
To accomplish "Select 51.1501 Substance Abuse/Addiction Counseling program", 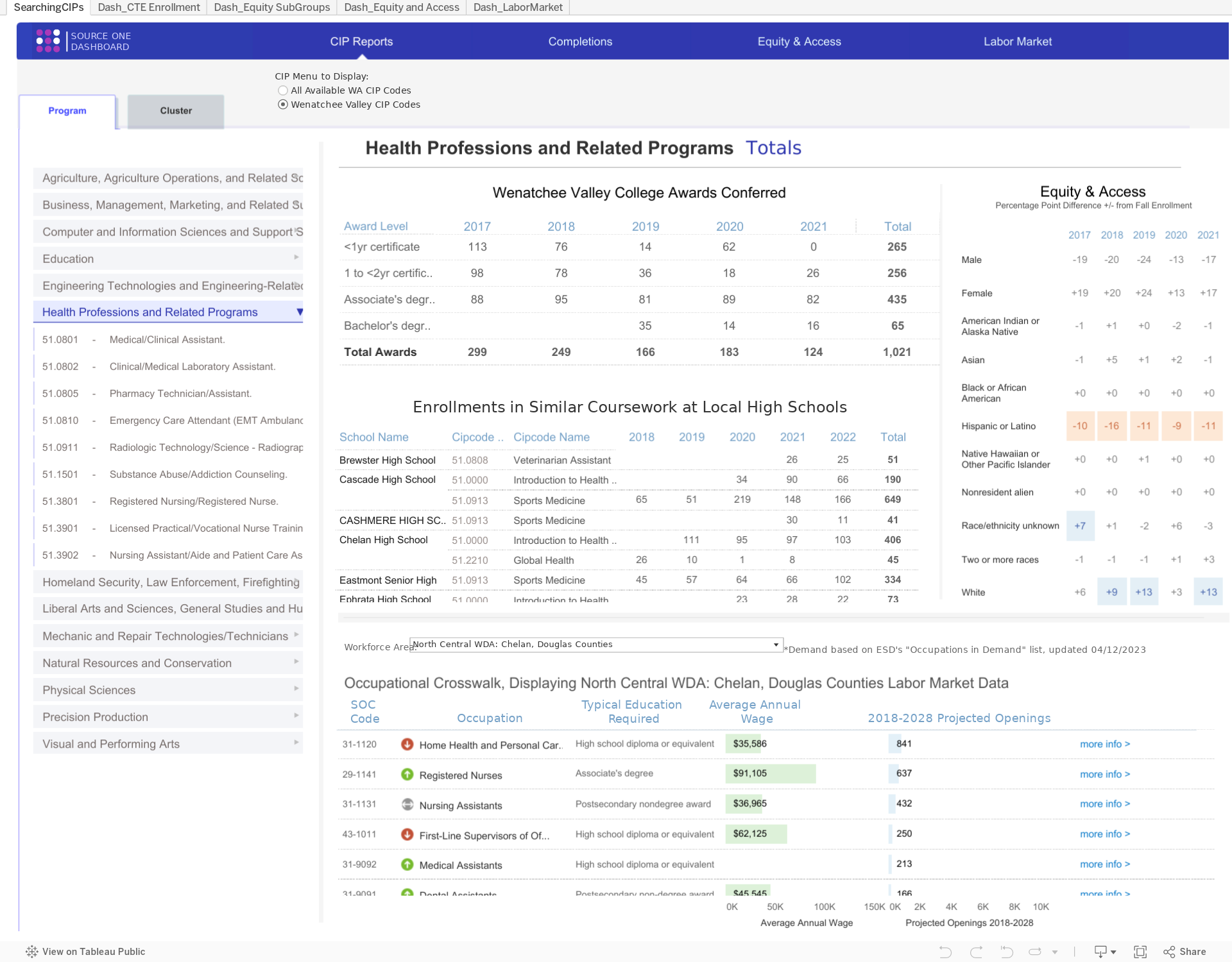I will coord(168,475).
